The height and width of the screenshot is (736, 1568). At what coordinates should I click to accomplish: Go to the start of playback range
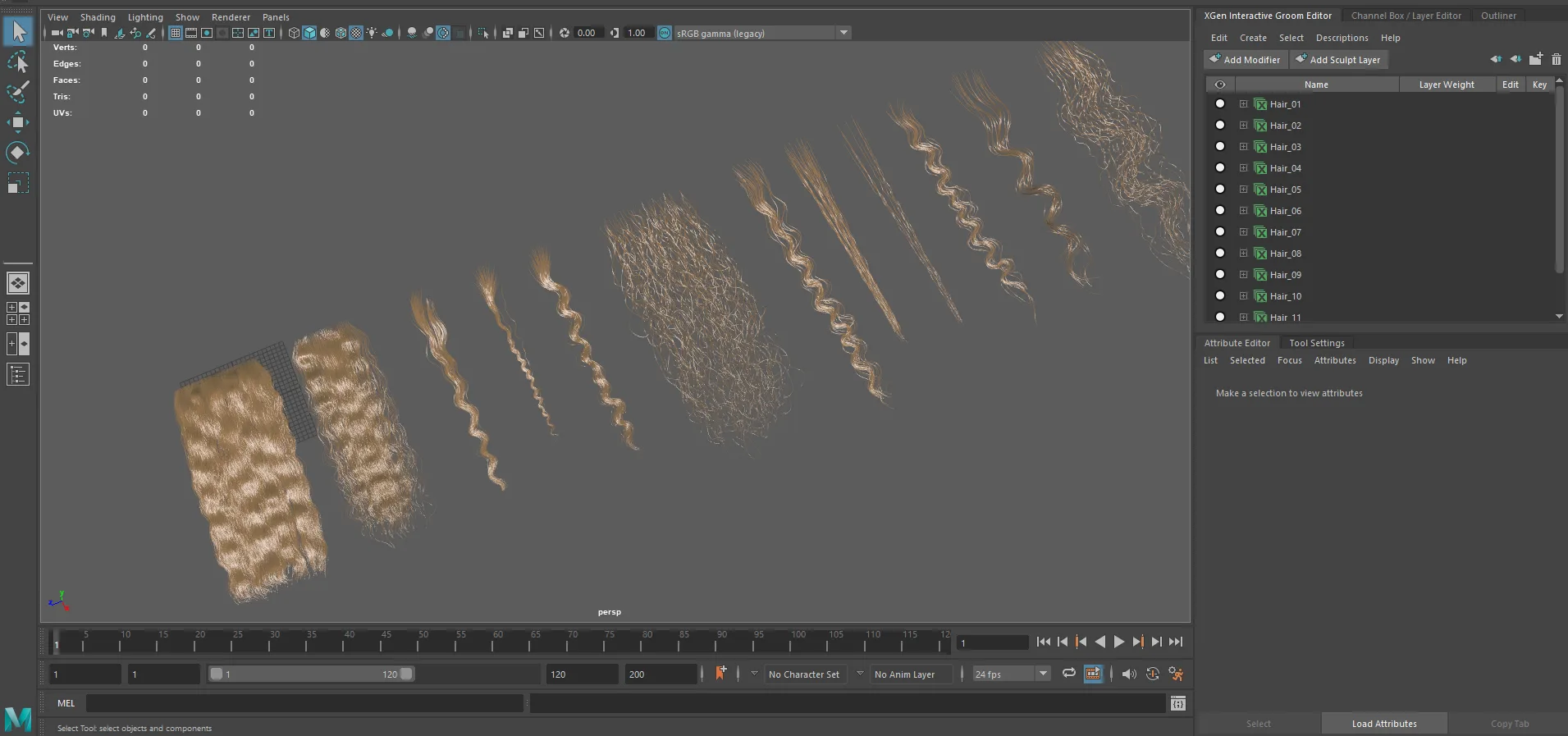click(x=1043, y=642)
